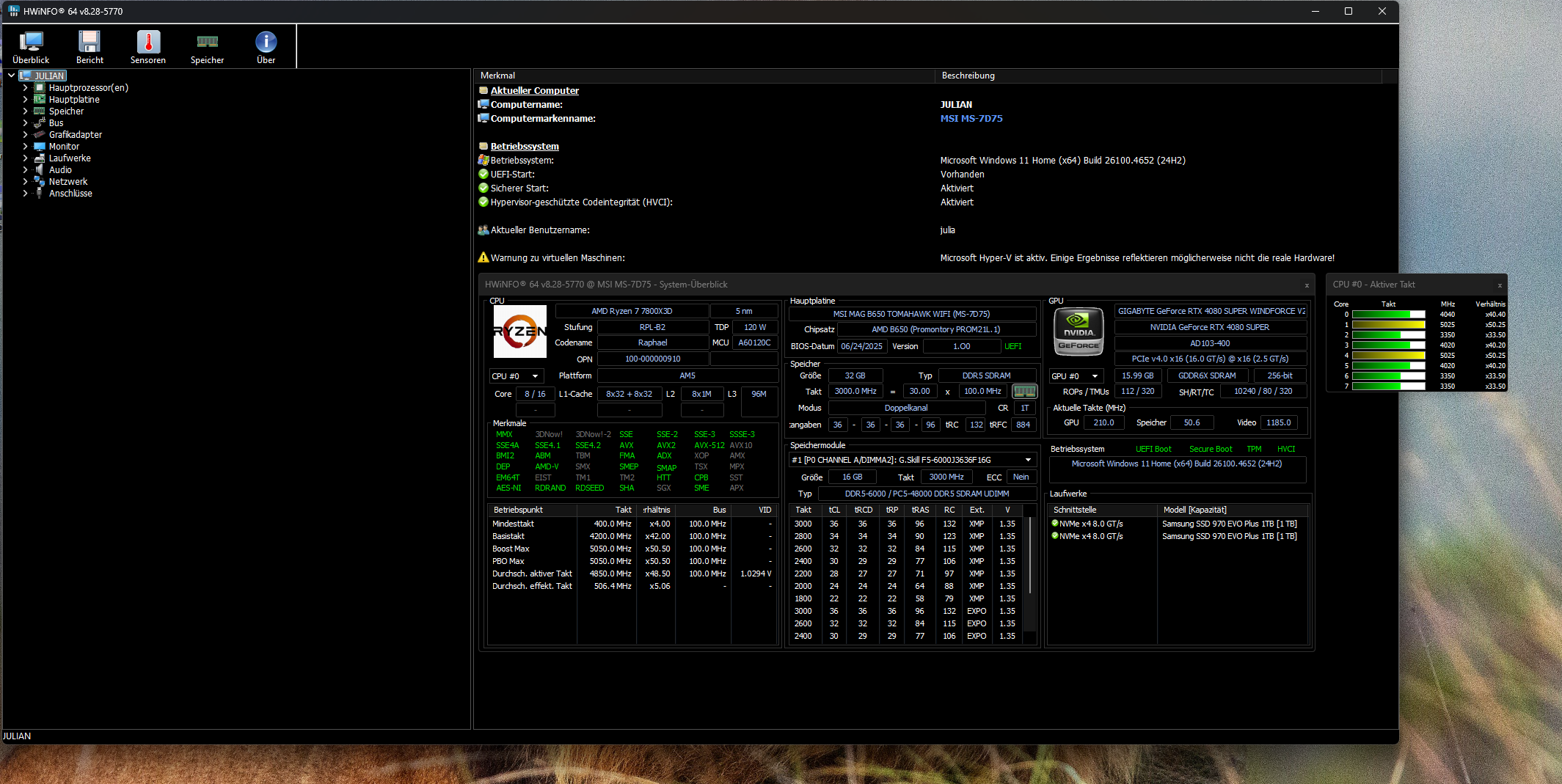Close the CPU #0 Aktiver Takt window

pos(1500,285)
